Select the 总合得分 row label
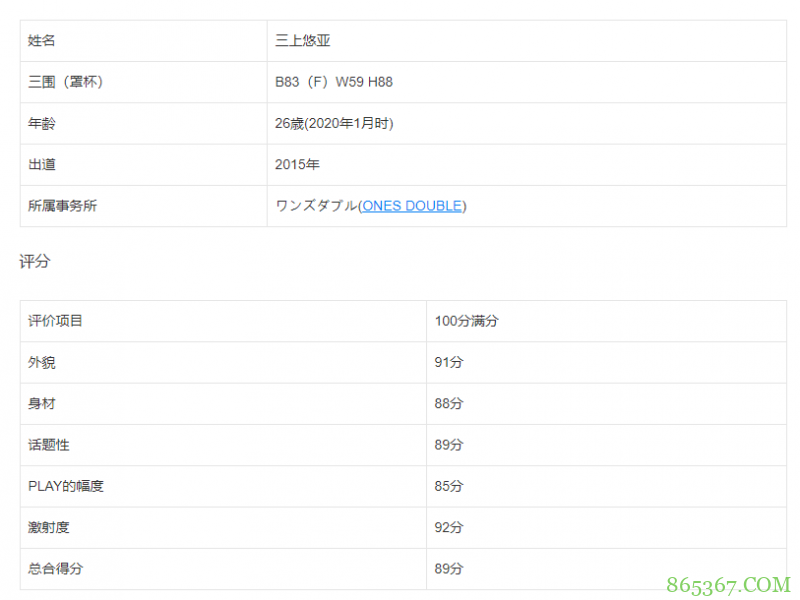The height and width of the screenshot is (600, 800). [56, 568]
